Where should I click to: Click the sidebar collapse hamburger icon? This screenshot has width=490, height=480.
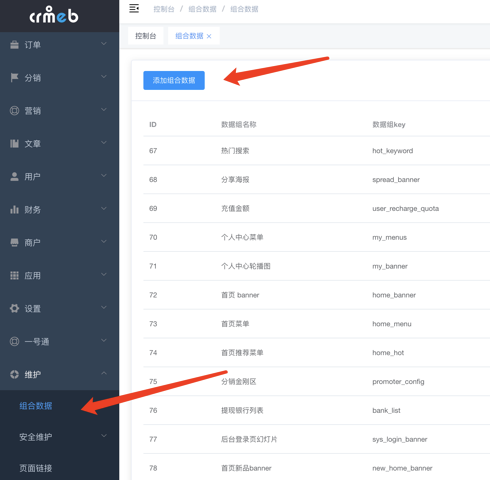tap(134, 9)
